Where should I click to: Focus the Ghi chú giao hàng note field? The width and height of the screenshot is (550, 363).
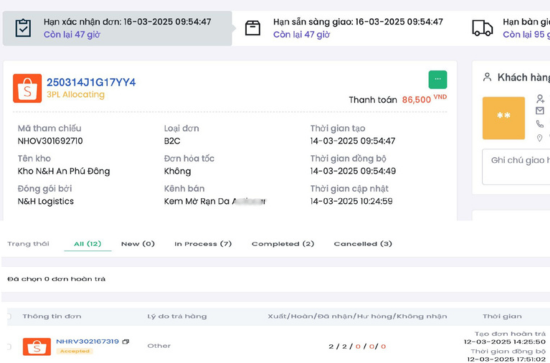coord(516,167)
